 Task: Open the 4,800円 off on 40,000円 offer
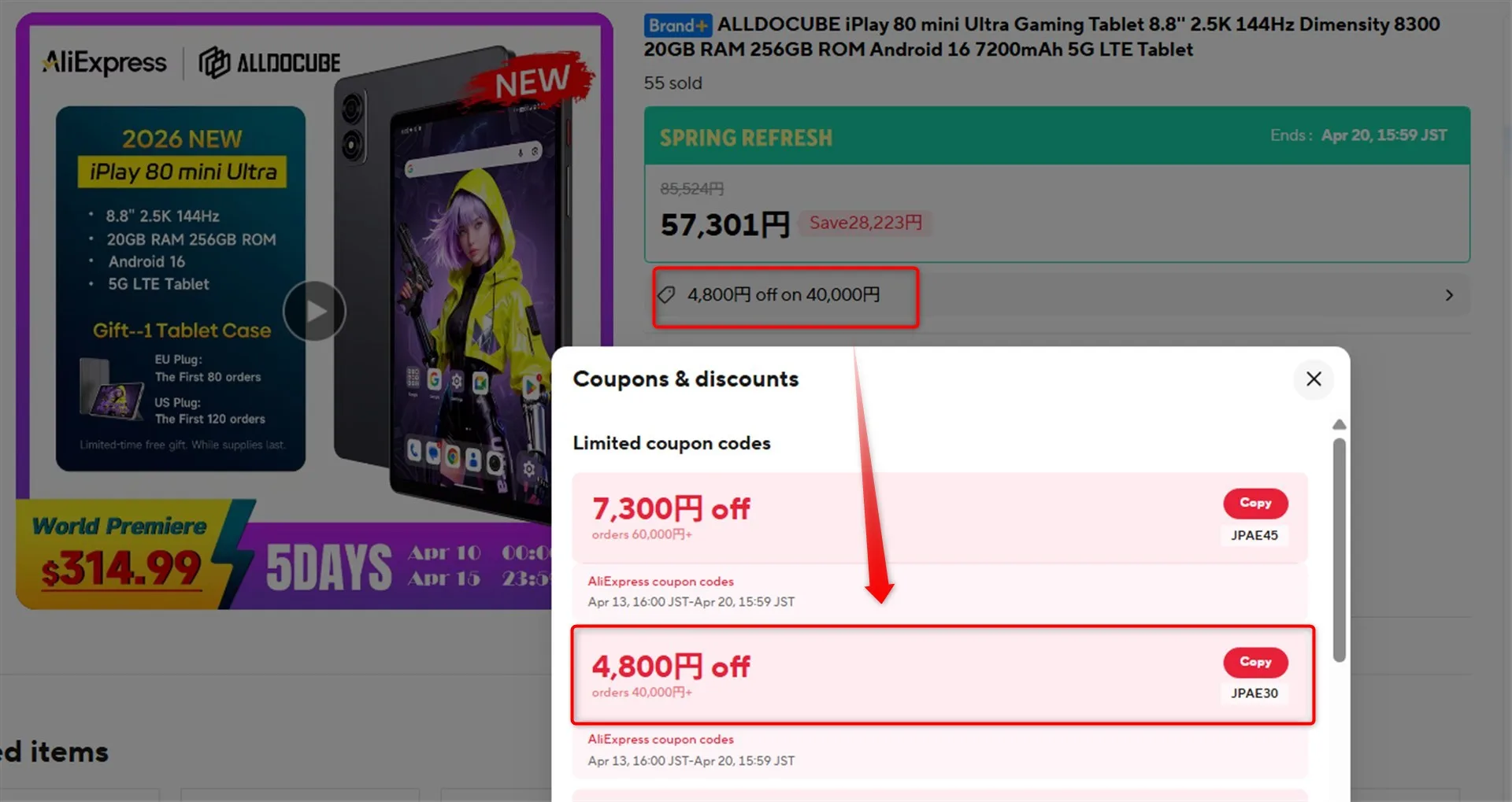click(784, 295)
